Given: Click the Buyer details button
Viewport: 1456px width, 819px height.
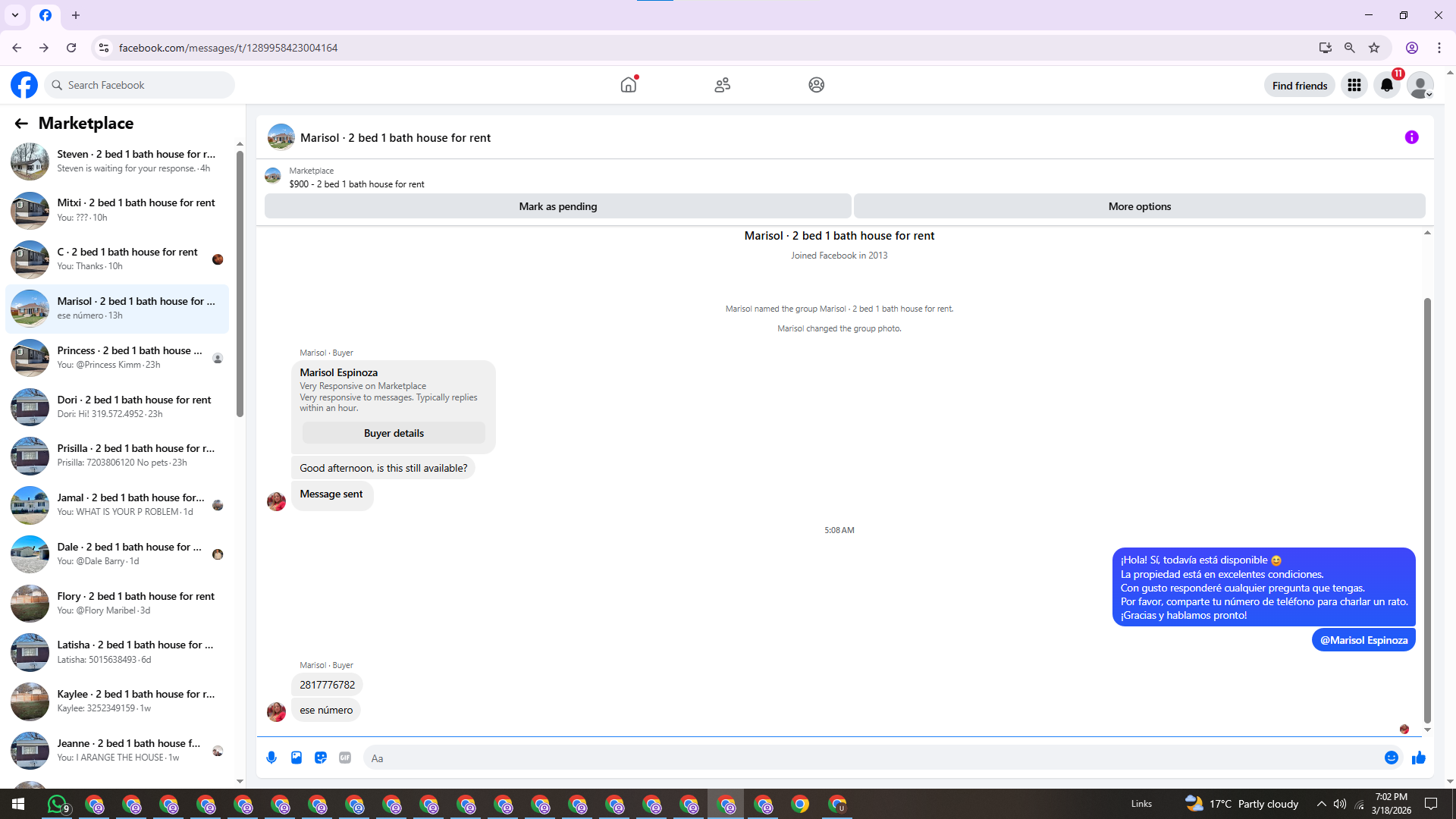Looking at the screenshot, I should coord(394,433).
